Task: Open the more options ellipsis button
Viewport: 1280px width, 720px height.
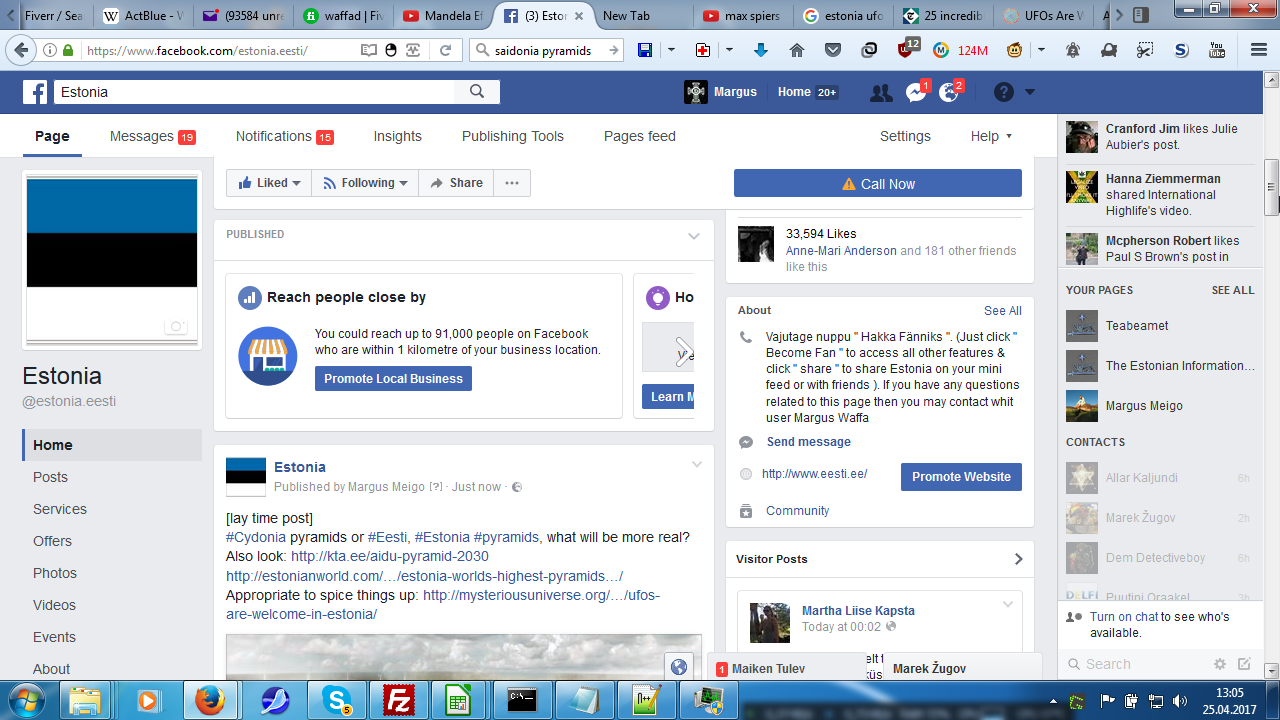Action: tap(512, 183)
